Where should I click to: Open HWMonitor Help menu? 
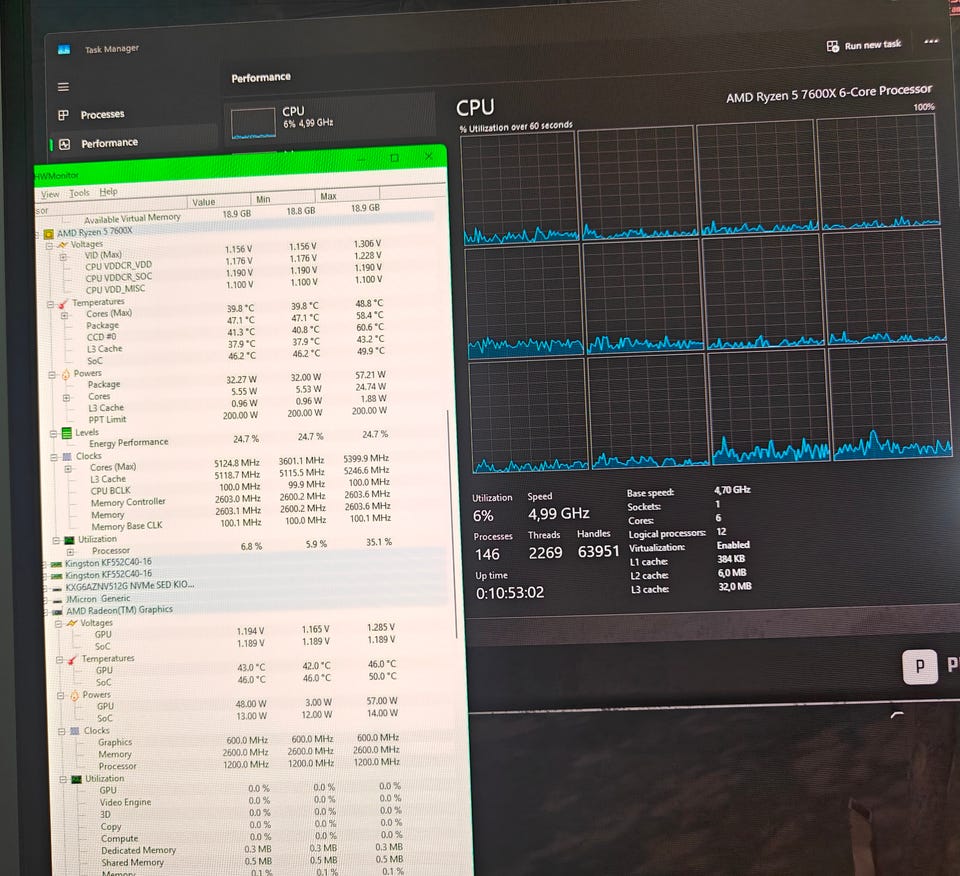click(x=108, y=192)
